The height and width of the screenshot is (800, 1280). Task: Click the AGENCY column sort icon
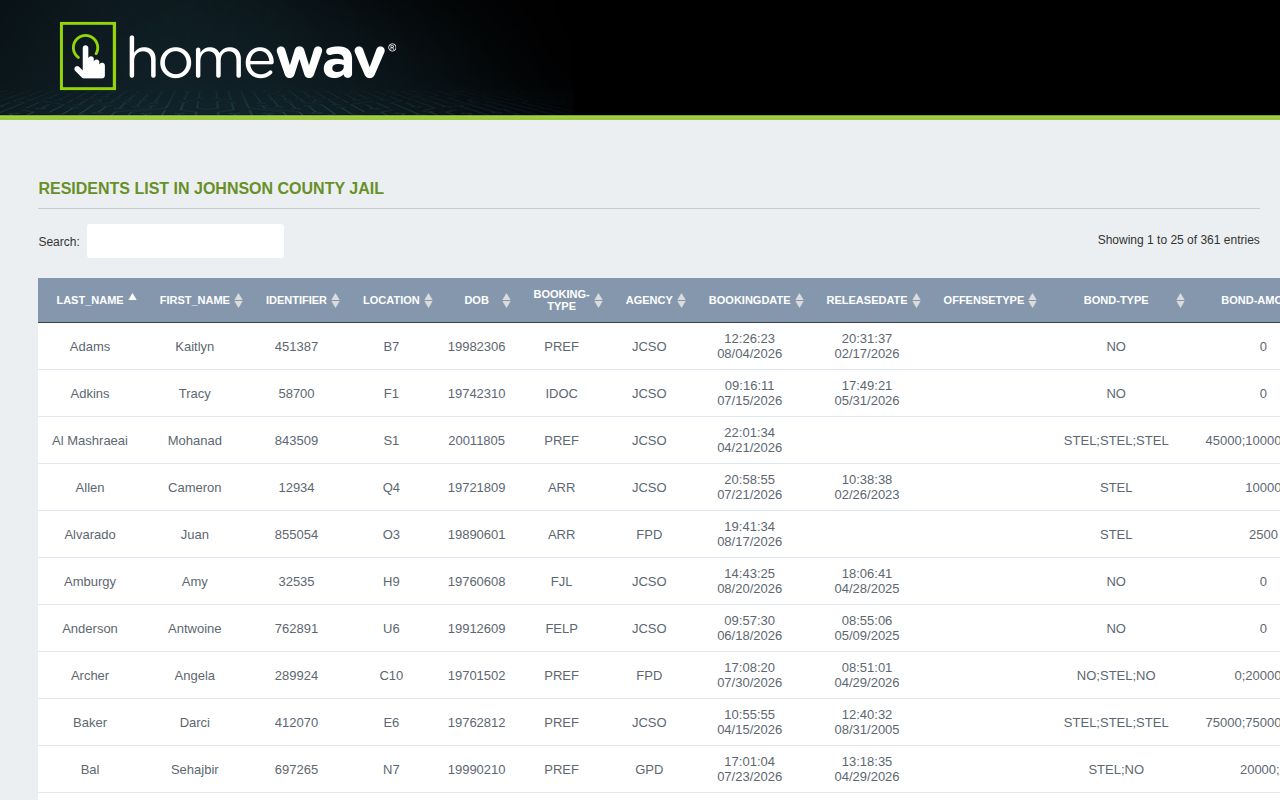681,300
